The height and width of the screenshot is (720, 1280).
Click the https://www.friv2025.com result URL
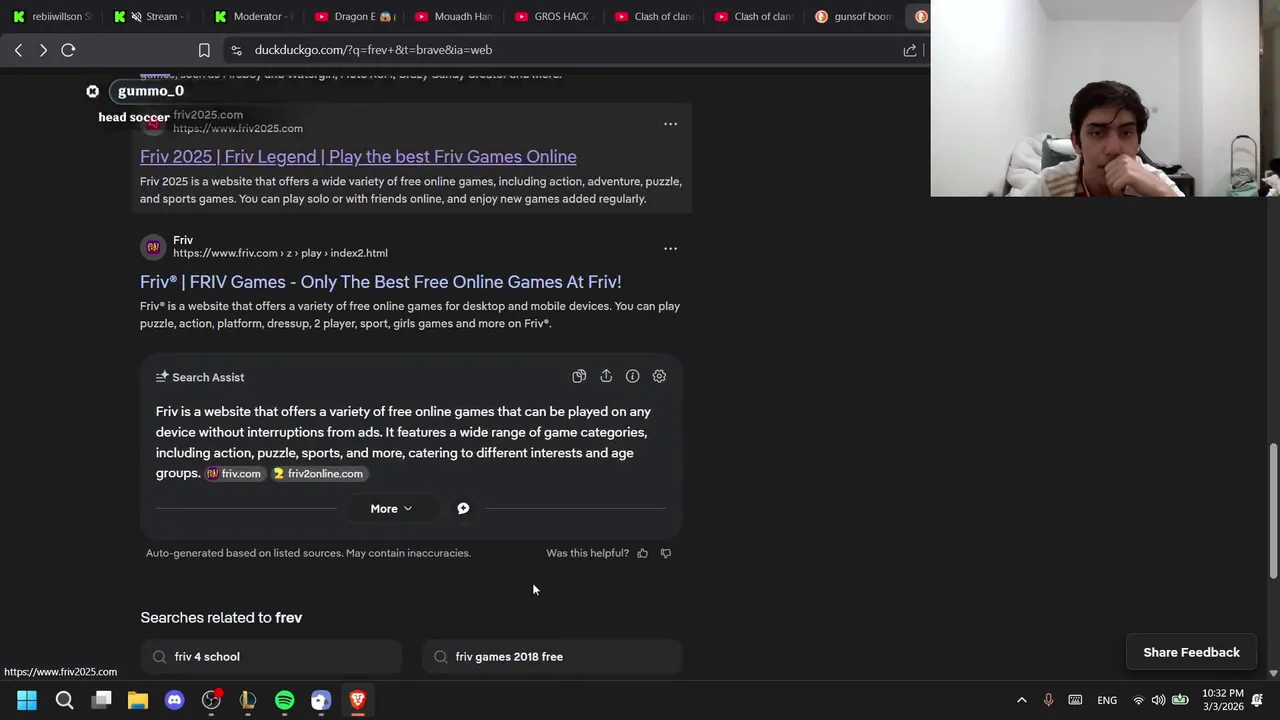pyautogui.click(x=238, y=128)
